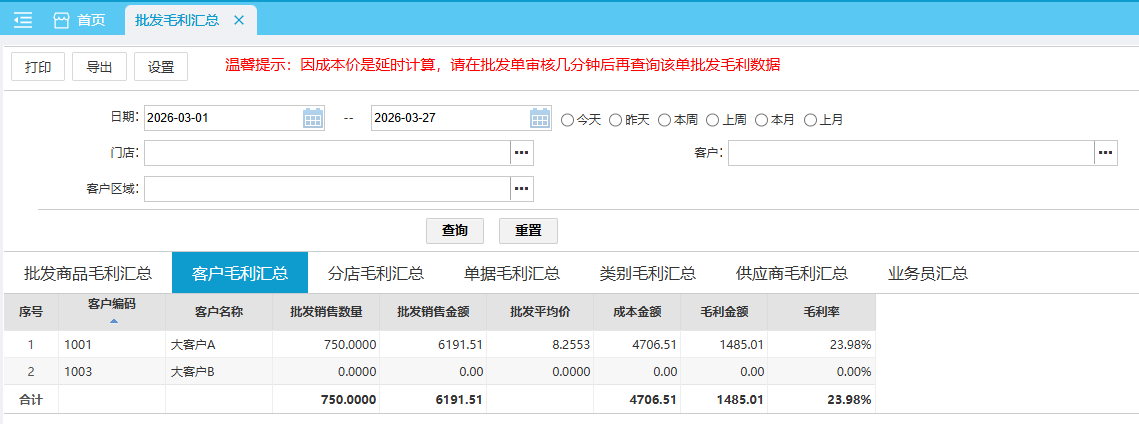The image size is (1139, 424).
Task: Select the 今天 radio option
Action: coord(568,120)
